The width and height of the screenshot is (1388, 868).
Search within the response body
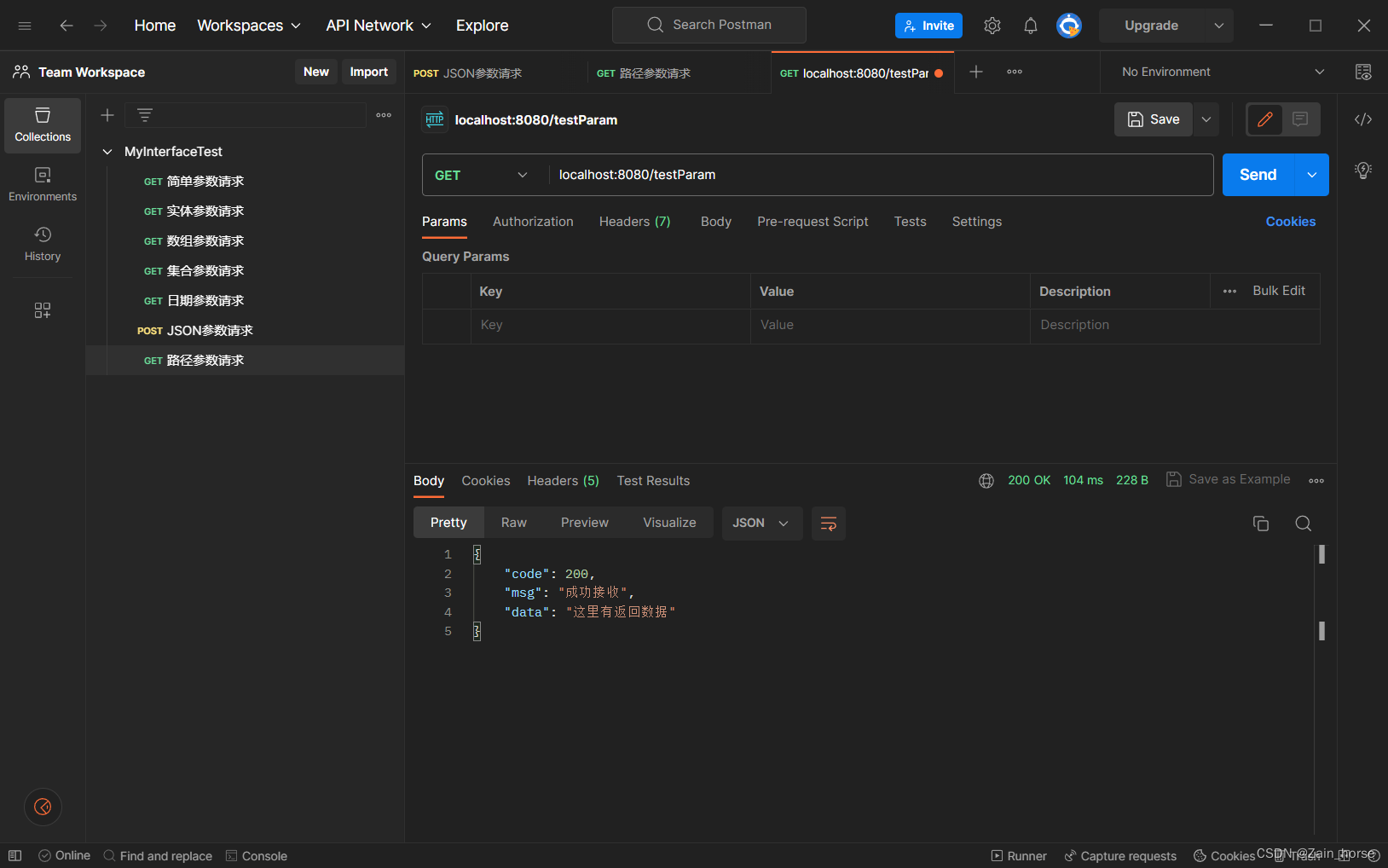(x=1304, y=524)
